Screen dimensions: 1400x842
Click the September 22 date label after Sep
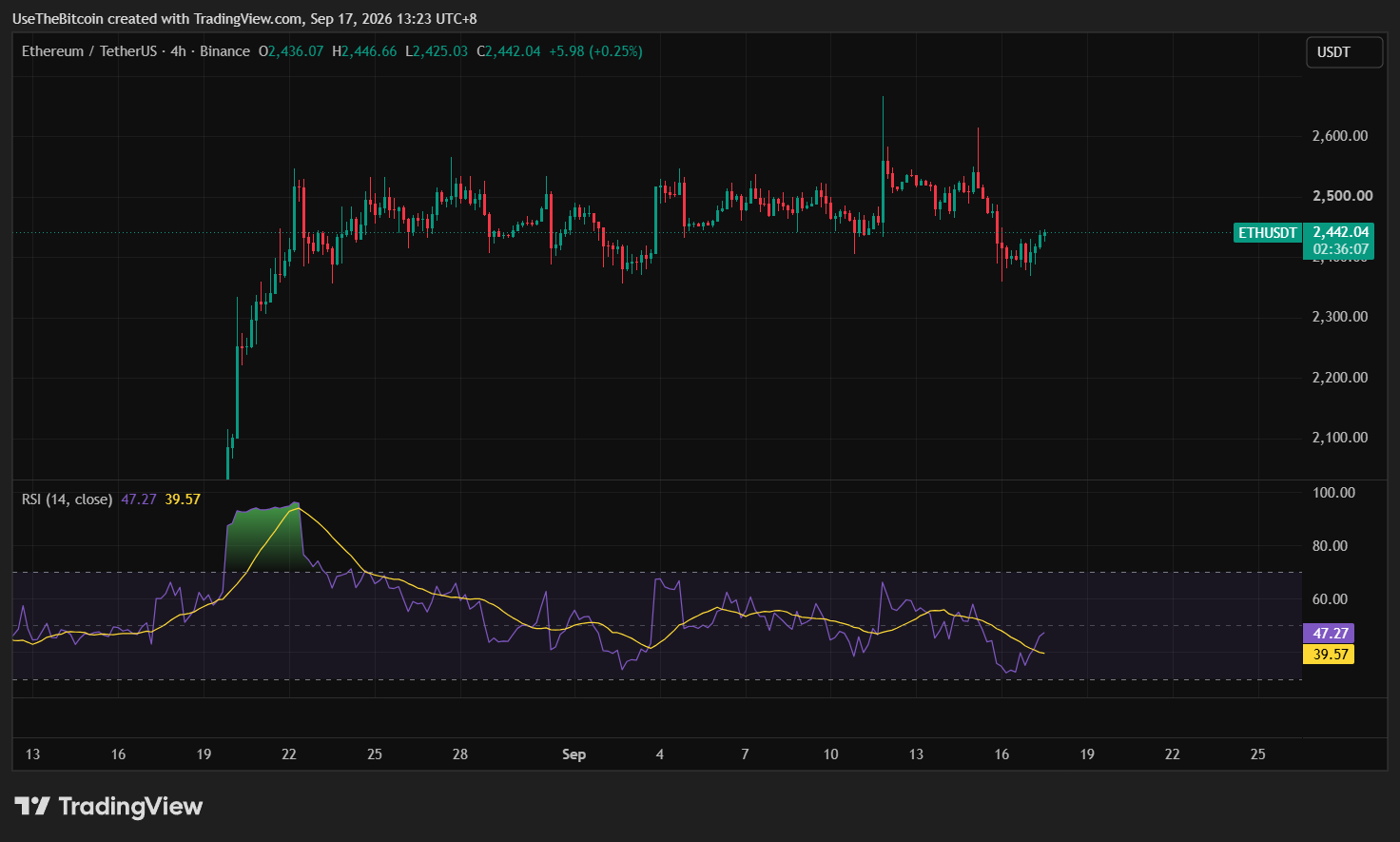[1173, 754]
